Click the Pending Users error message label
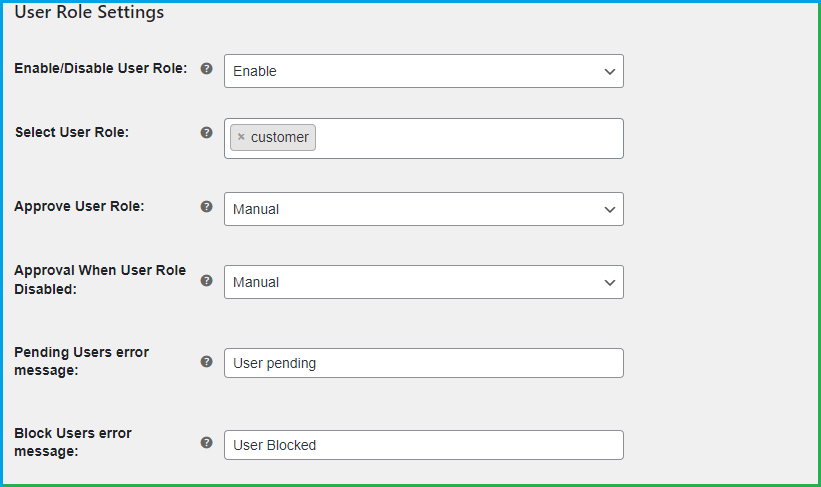 click(x=80, y=361)
